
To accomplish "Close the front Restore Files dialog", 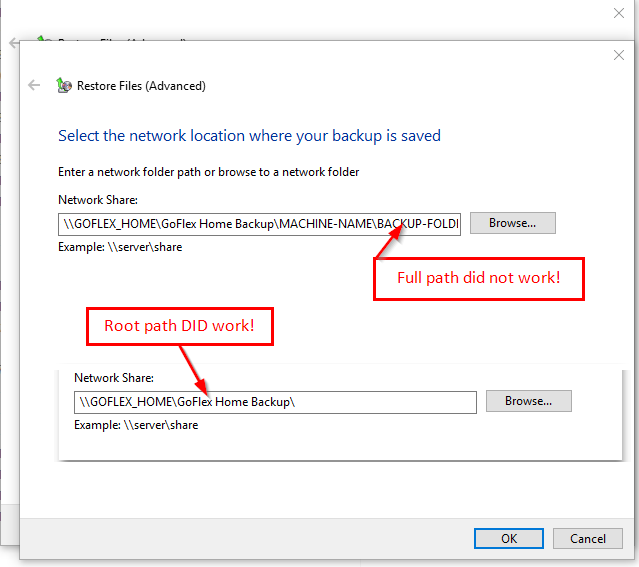I will coord(619,55).
